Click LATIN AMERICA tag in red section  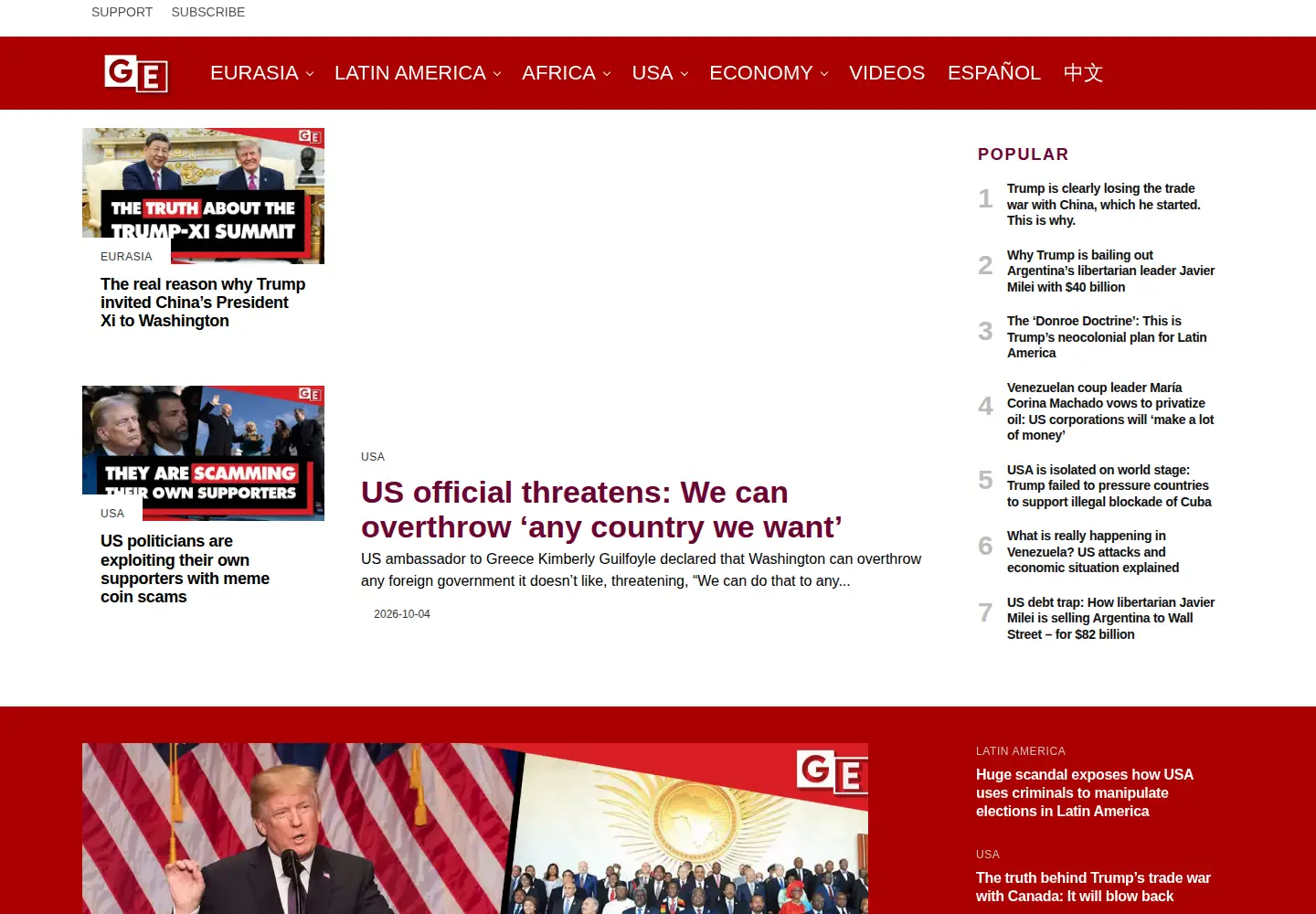click(x=1021, y=751)
